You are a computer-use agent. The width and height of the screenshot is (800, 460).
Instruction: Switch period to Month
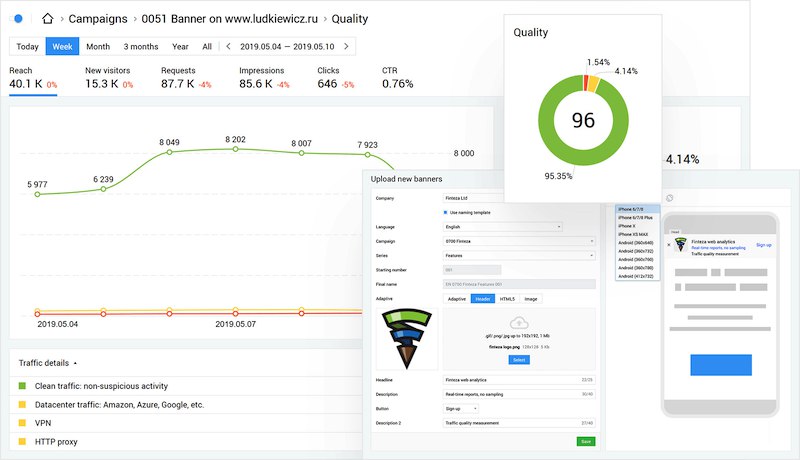tap(98, 46)
